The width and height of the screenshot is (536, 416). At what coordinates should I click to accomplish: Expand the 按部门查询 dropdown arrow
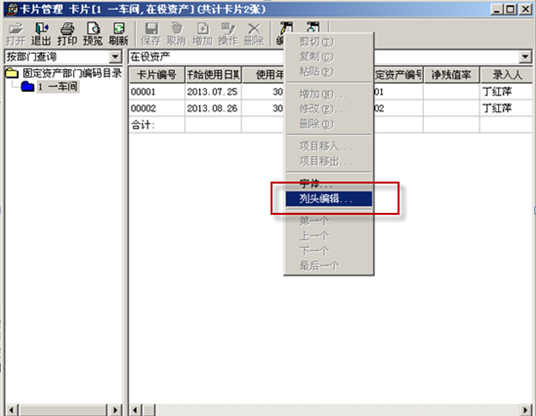115,57
